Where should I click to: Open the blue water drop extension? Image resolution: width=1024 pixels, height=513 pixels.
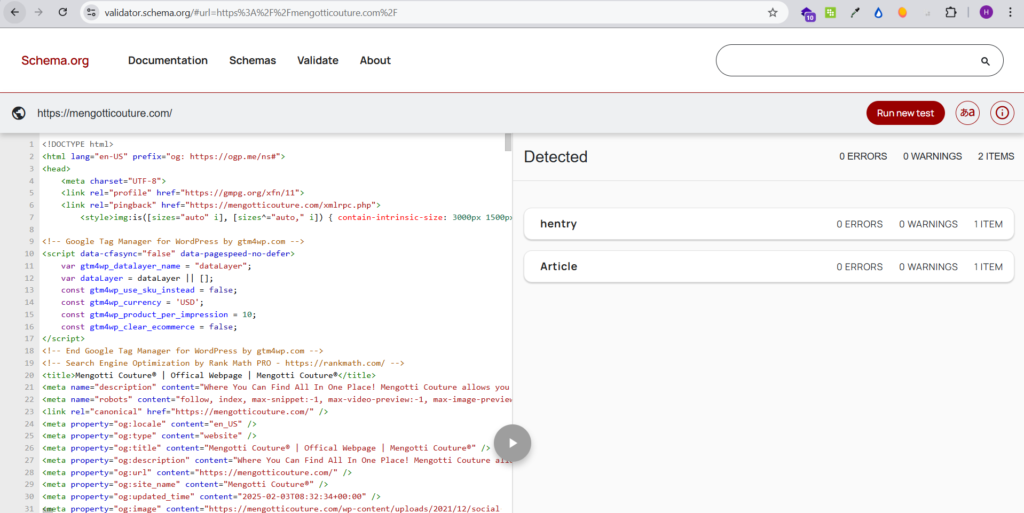point(878,12)
